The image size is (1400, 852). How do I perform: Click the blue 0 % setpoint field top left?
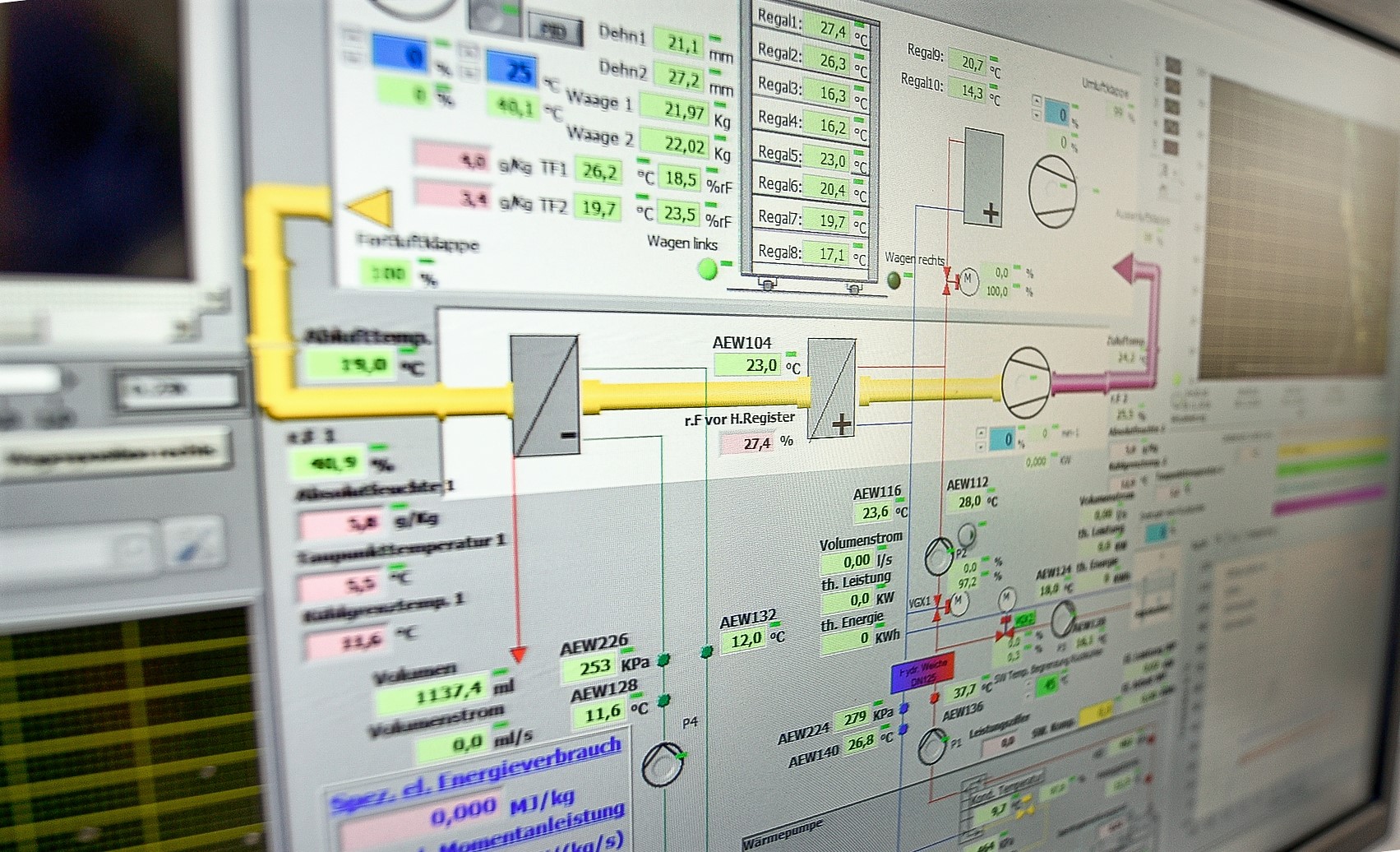point(400,53)
